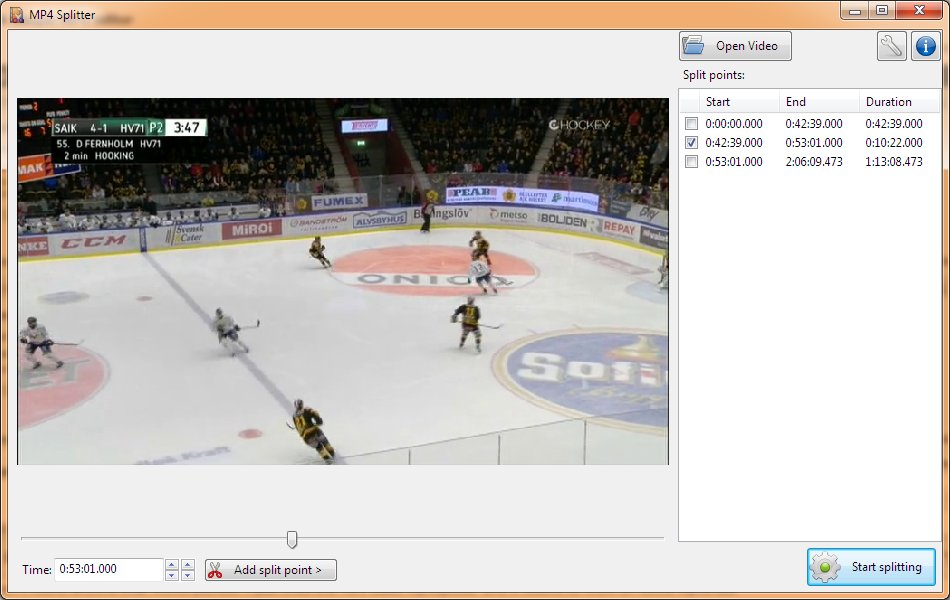Sort by the Duration column header
This screenshot has height=600, width=950.
coord(899,102)
